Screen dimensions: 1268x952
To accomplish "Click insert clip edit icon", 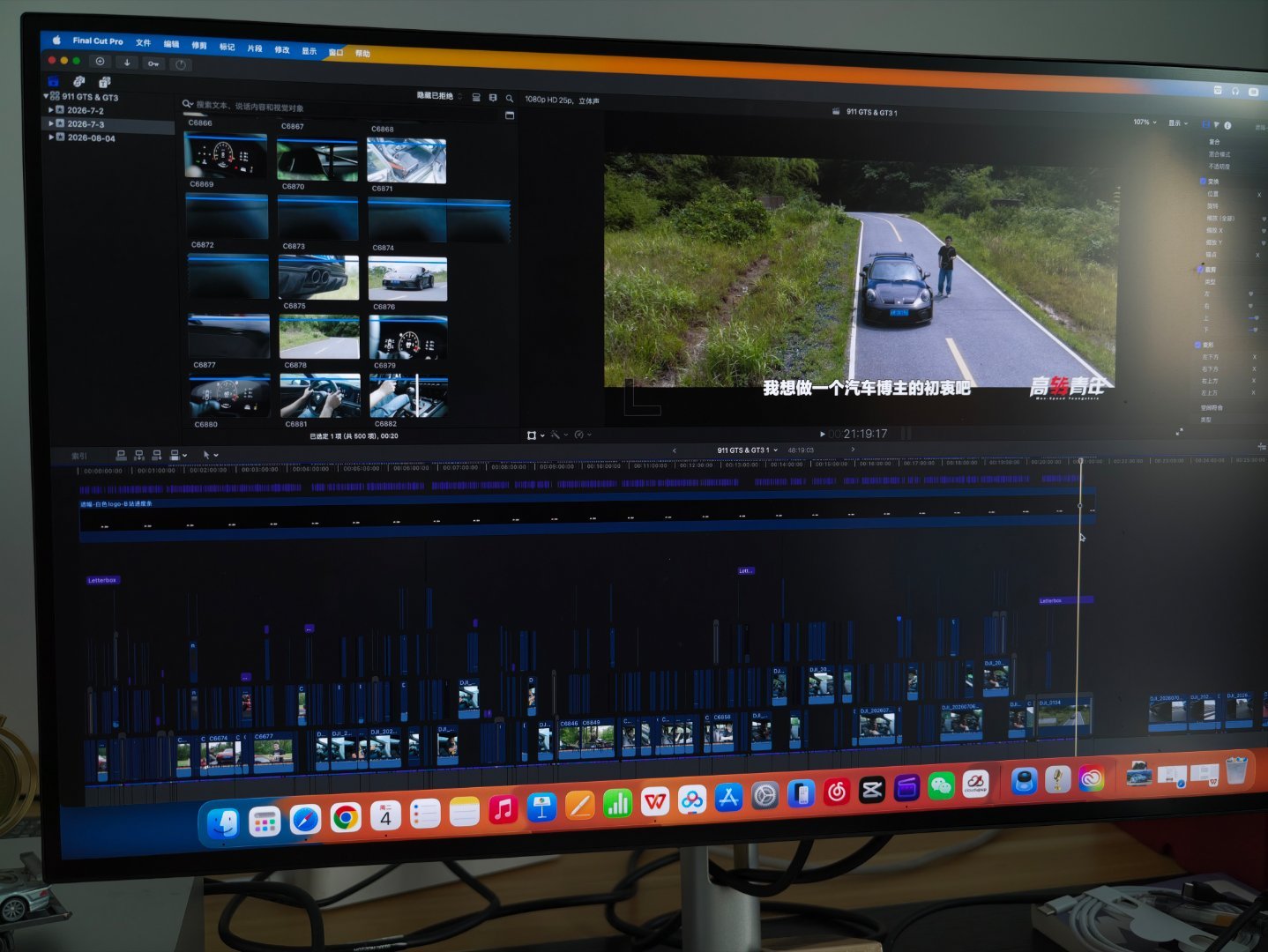I will [138, 455].
